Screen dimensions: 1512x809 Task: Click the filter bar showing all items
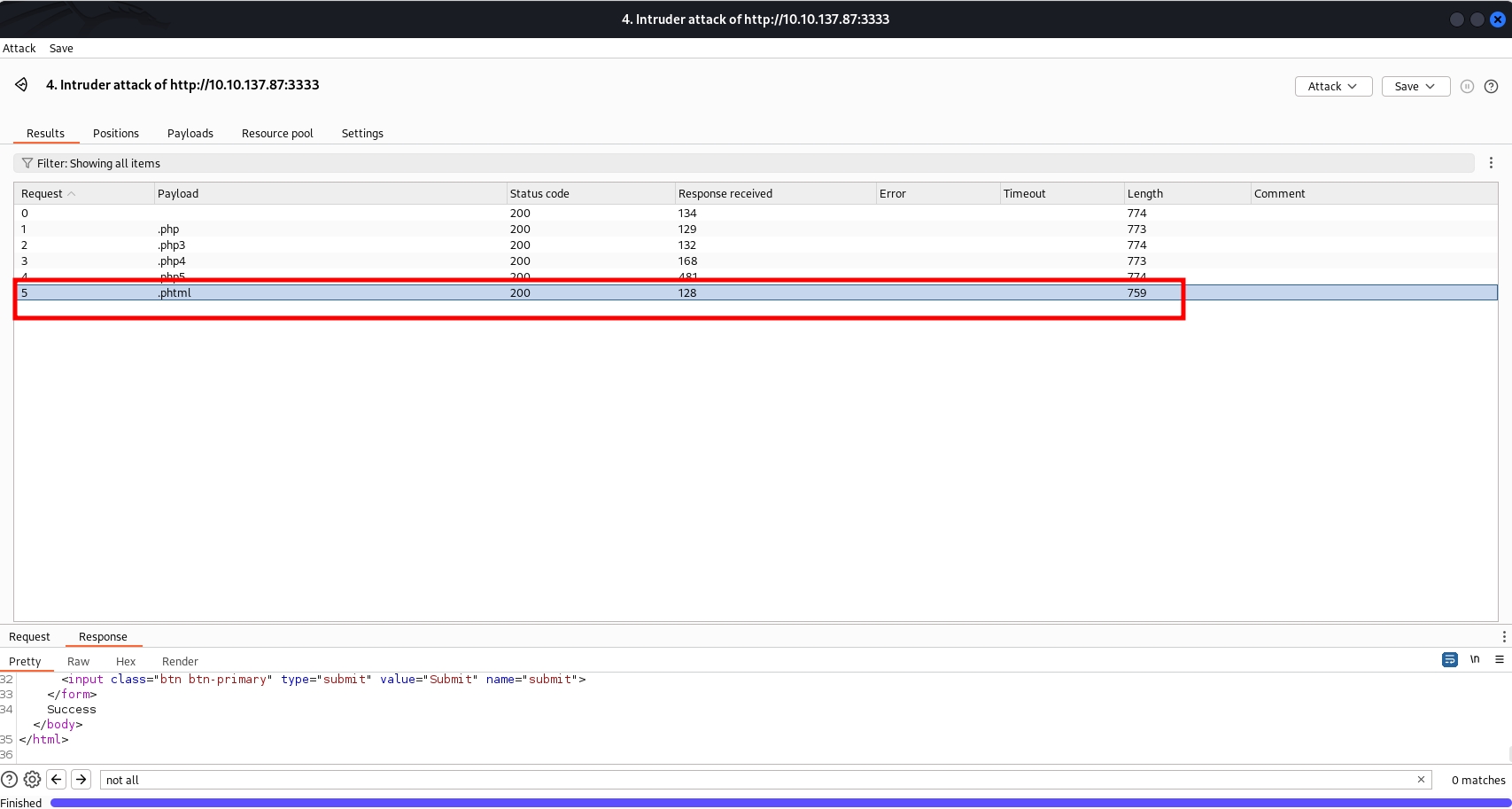point(744,164)
